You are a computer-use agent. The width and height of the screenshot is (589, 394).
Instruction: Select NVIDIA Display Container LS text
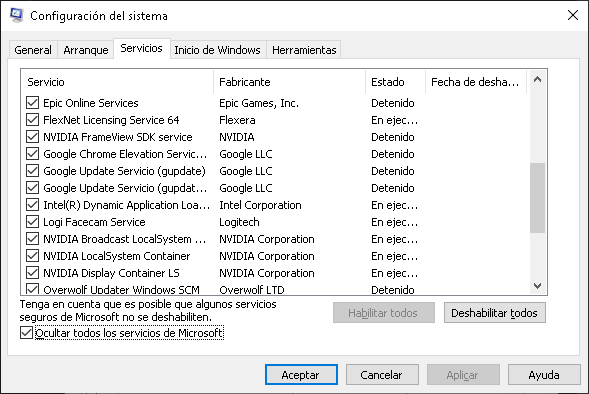pos(111,273)
